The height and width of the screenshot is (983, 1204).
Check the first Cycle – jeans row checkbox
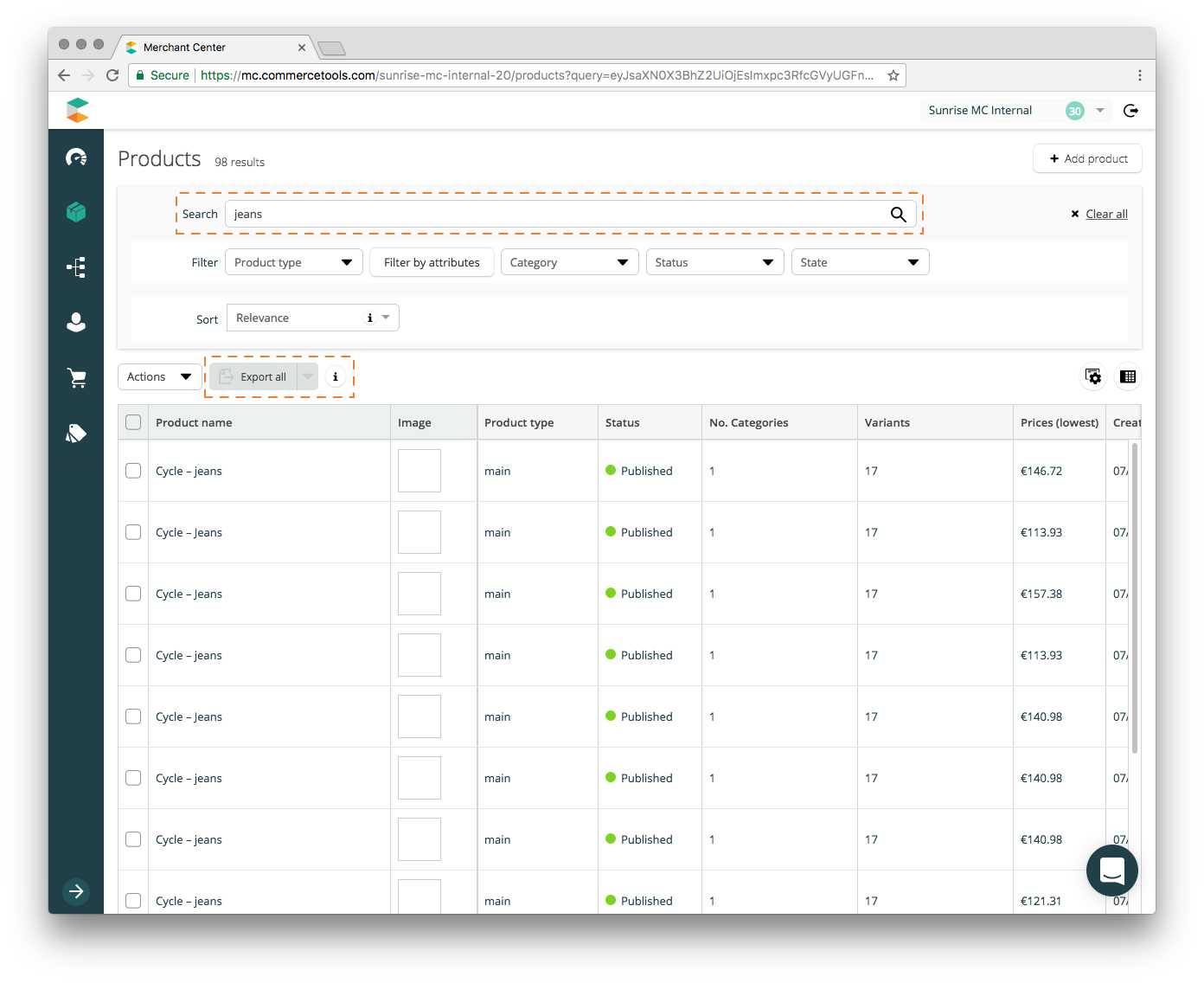[133, 471]
